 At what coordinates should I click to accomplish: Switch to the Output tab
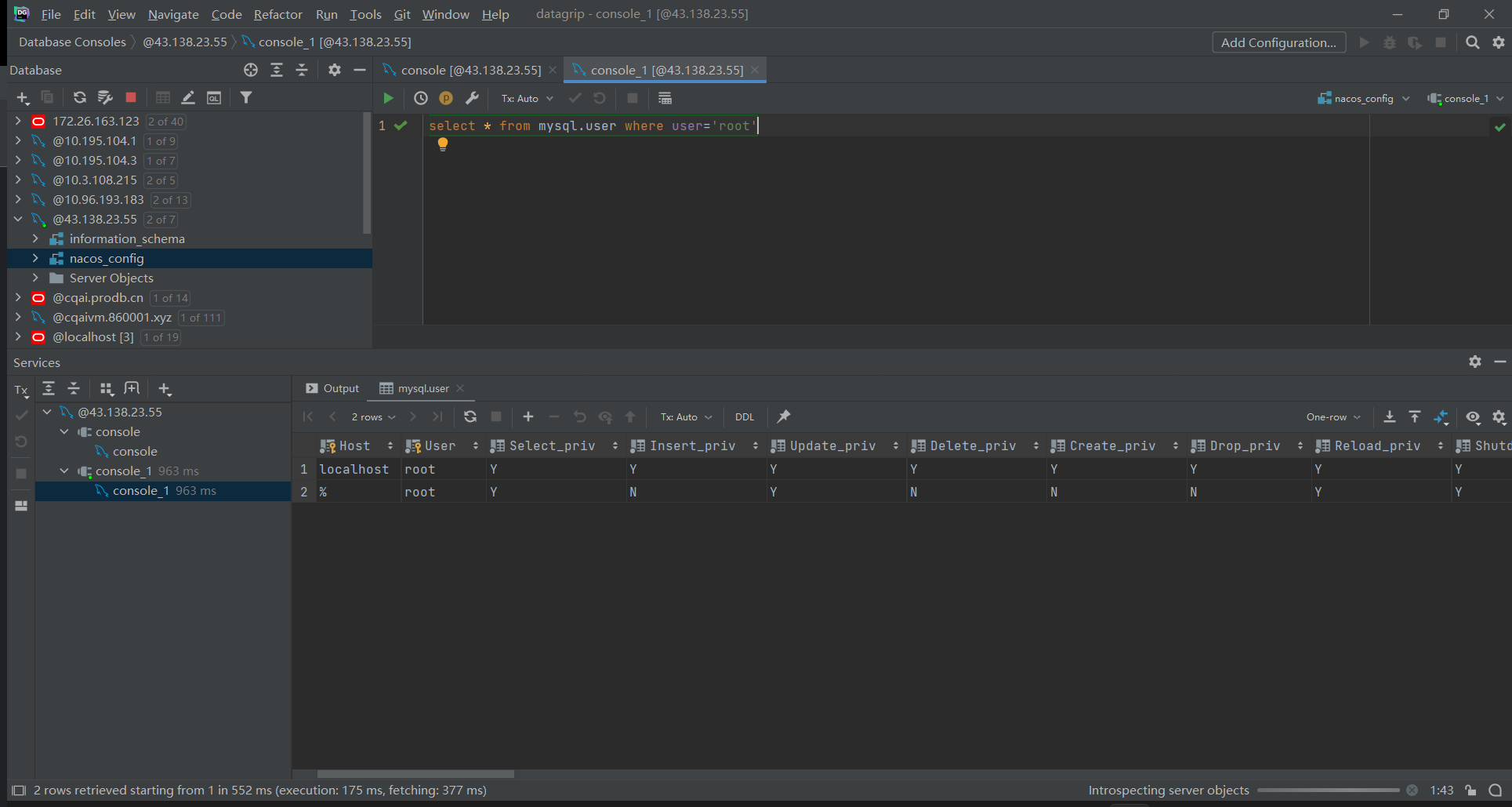click(332, 388)
